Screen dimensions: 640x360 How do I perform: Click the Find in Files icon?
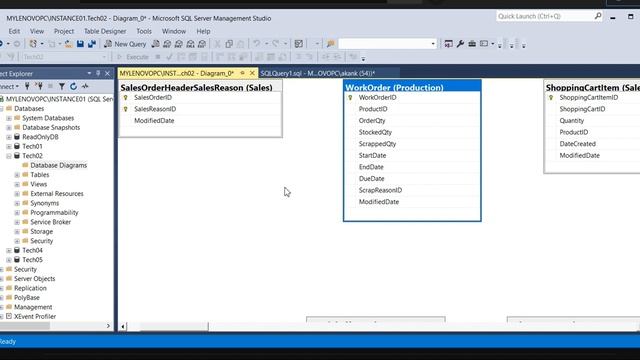click(x=331, y=44)
